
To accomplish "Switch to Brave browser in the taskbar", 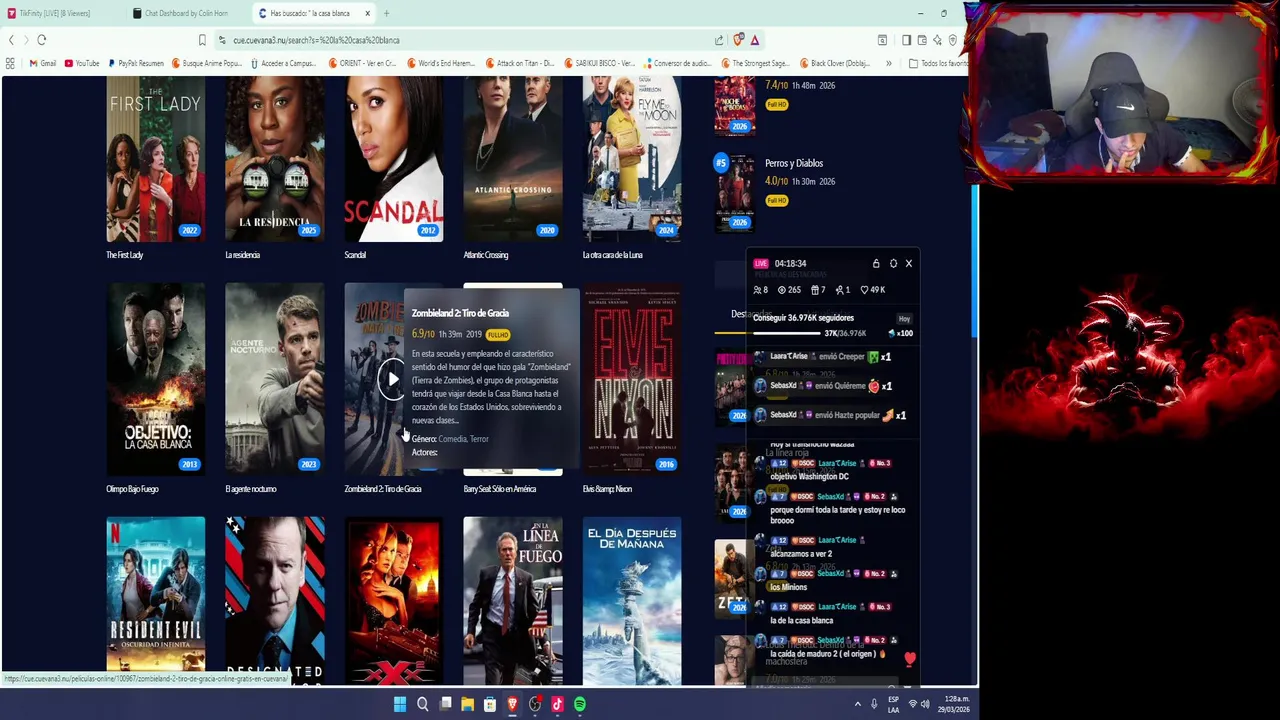I will tap(512, 704).
